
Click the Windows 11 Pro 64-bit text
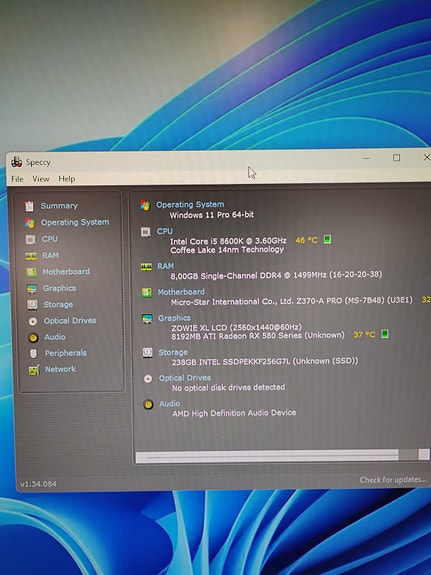click(x=212, y=215)
